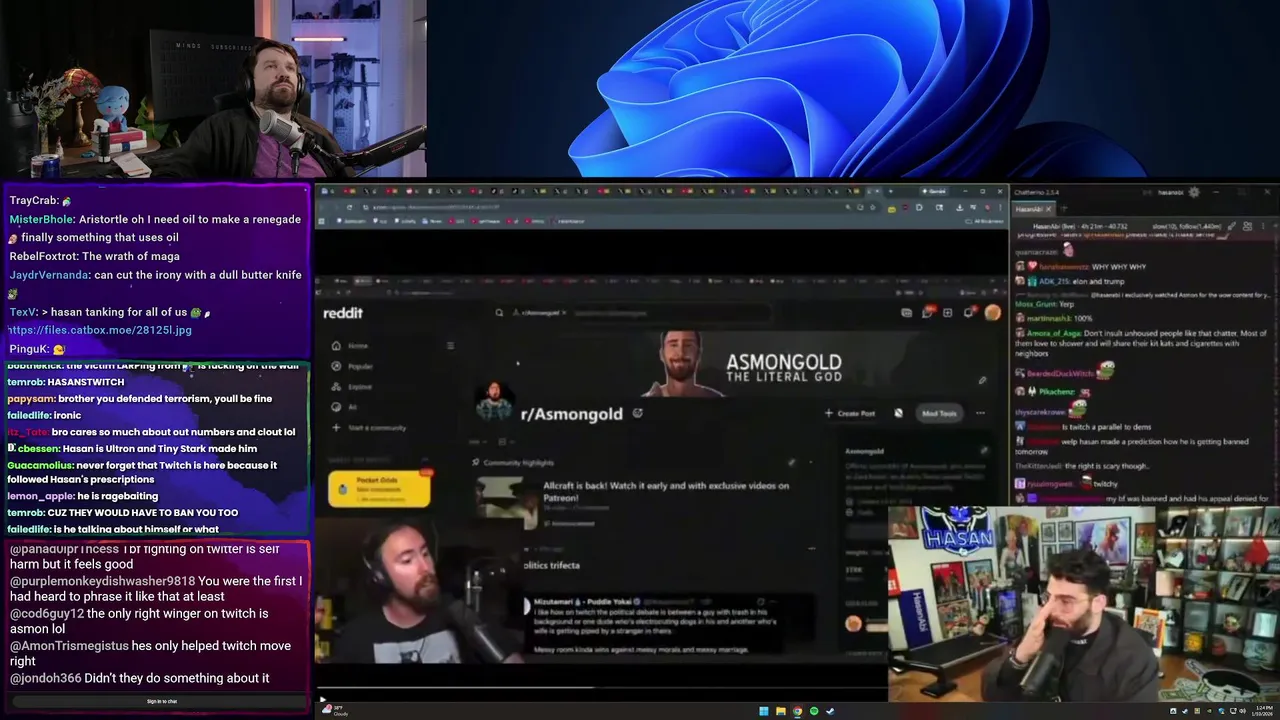Click Allcraft post thumbnail
1280x720 pixels.
[507, 502]
